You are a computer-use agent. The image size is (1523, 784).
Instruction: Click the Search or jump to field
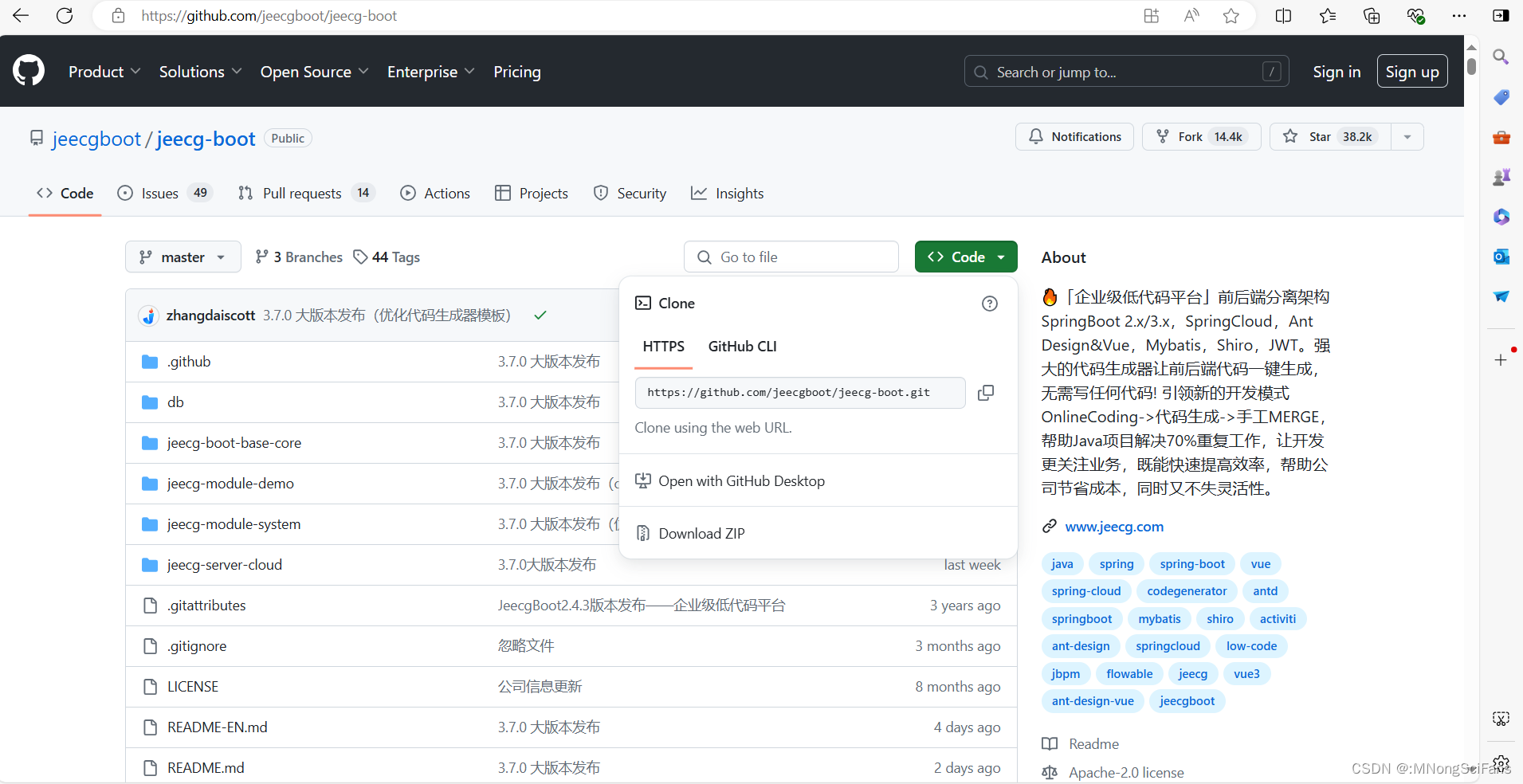coord(1126,72)
